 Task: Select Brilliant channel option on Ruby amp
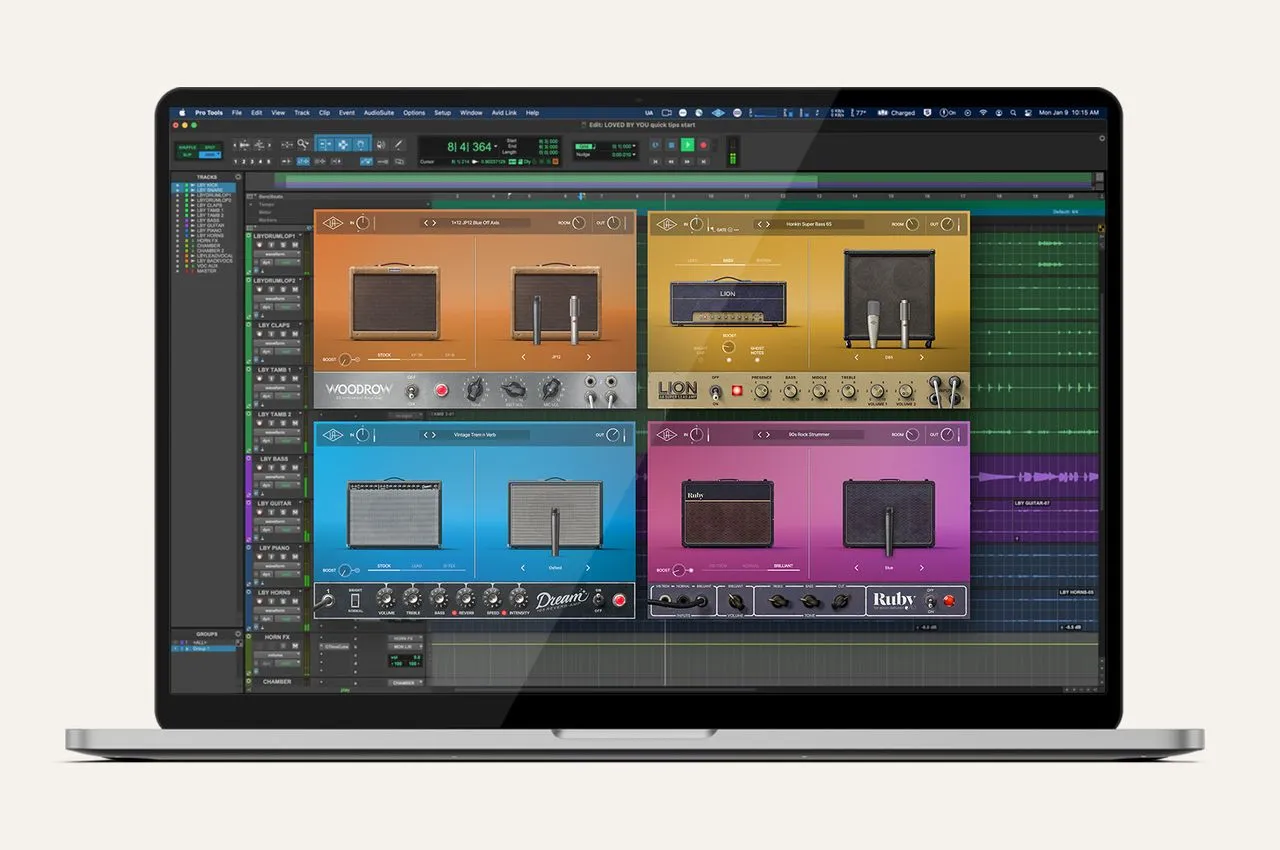783,566
